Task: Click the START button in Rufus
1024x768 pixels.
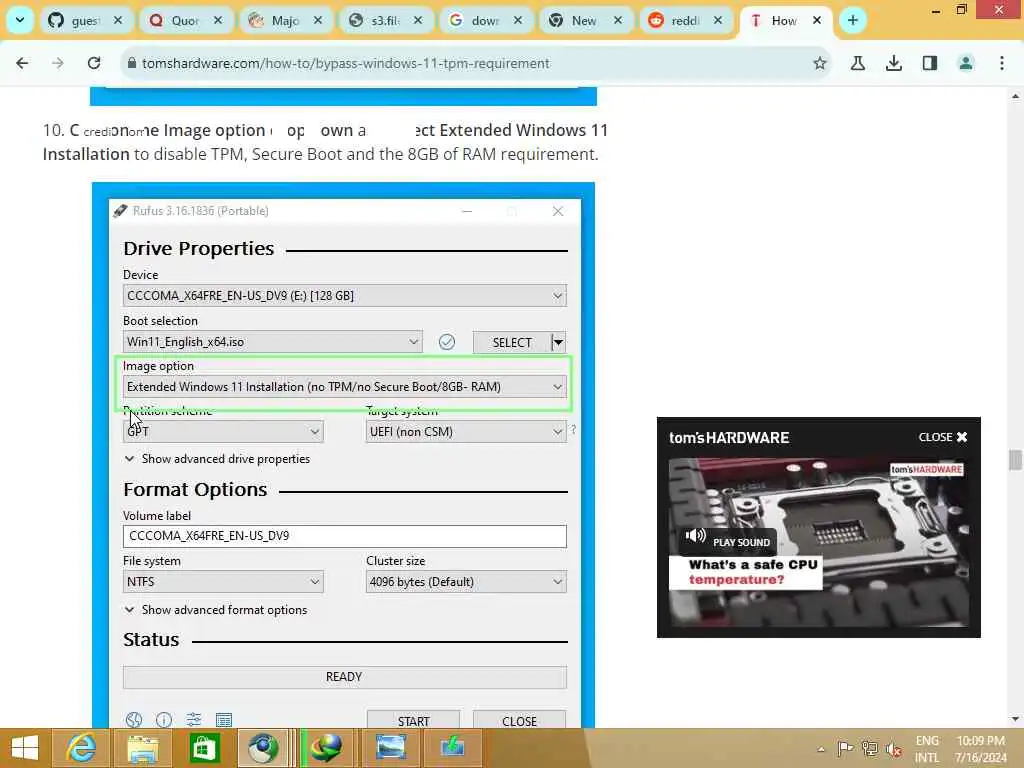Action: [x=413, y=720]
